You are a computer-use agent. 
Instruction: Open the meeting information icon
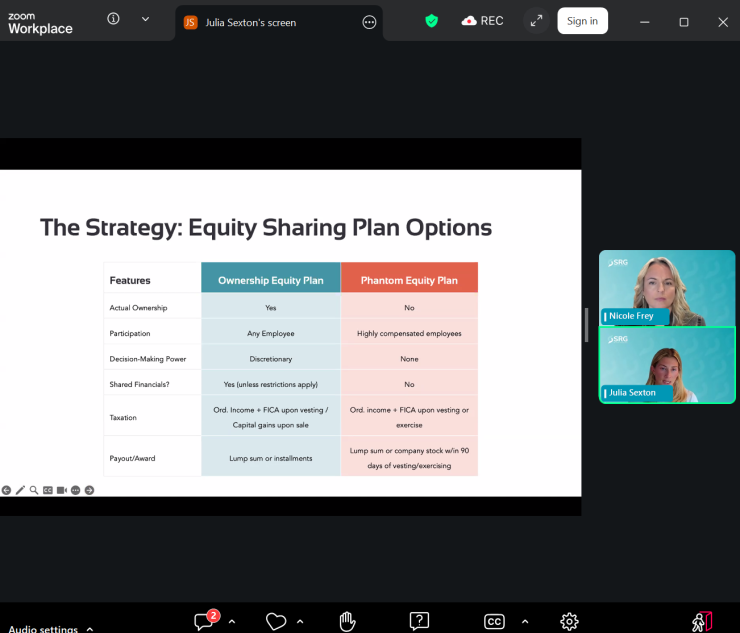(x=113, y=19)
